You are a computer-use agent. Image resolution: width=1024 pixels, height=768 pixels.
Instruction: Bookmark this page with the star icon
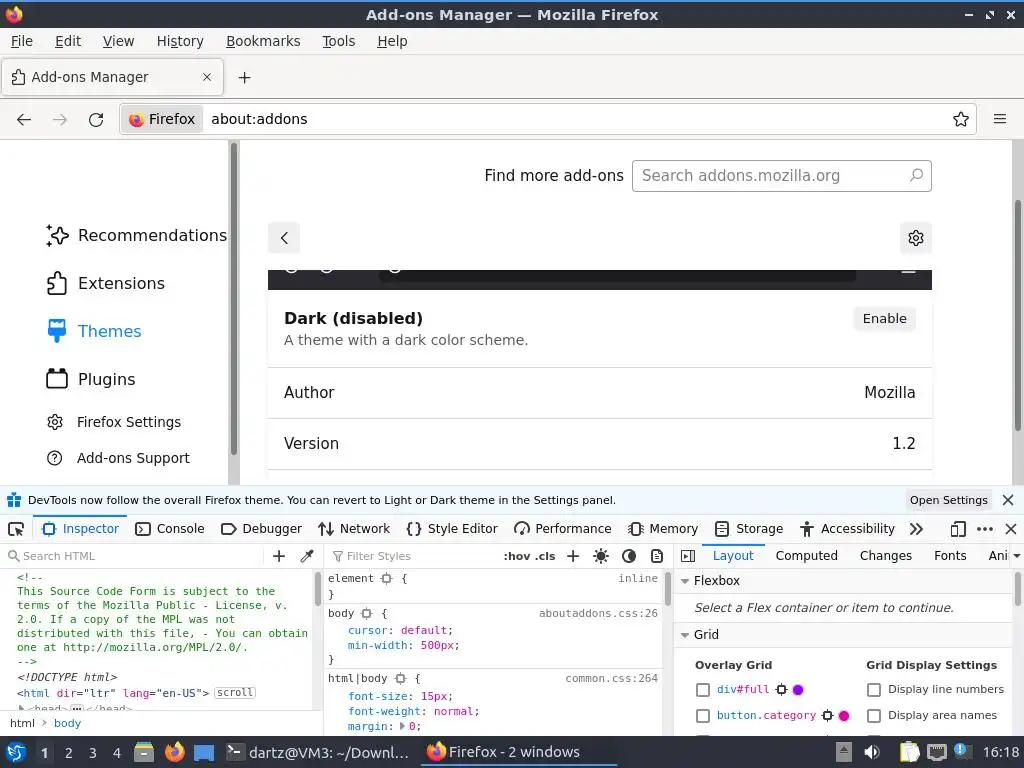961,119
